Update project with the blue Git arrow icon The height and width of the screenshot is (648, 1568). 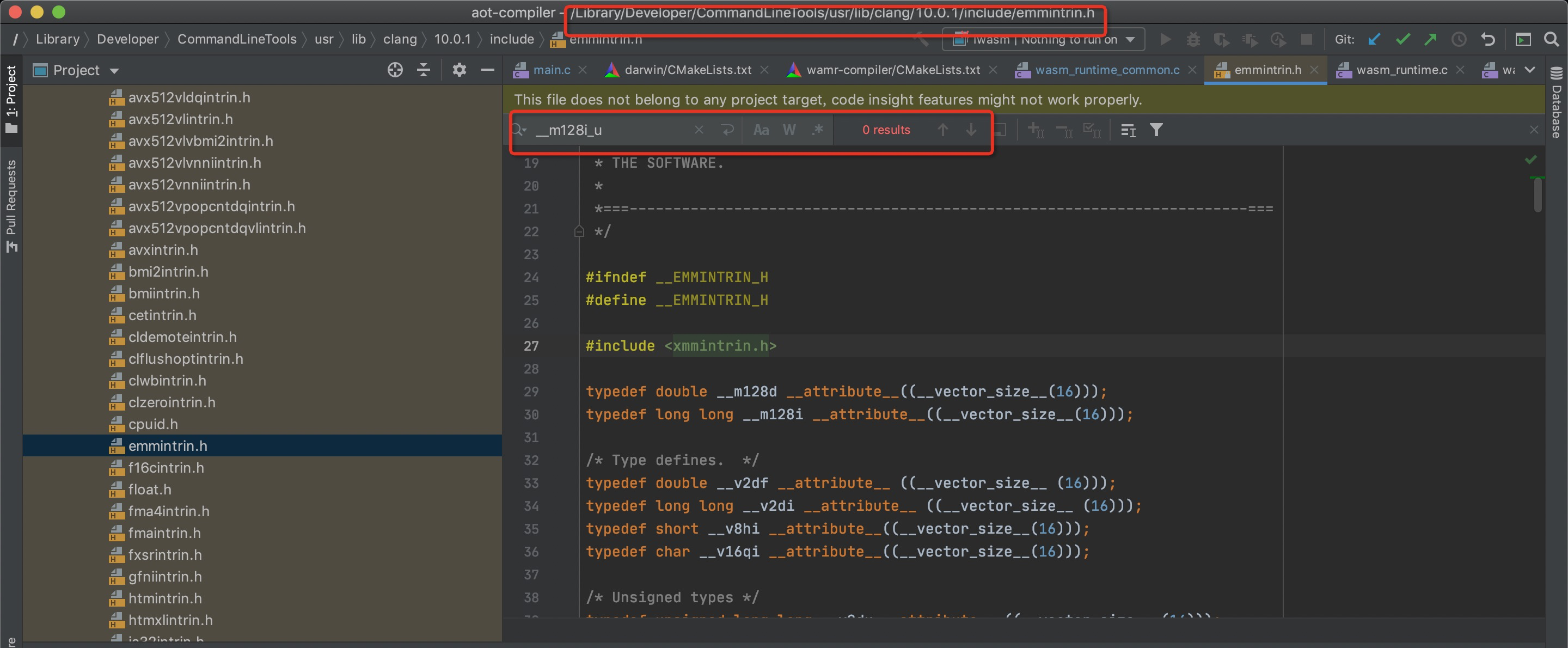click(1374, 39)
